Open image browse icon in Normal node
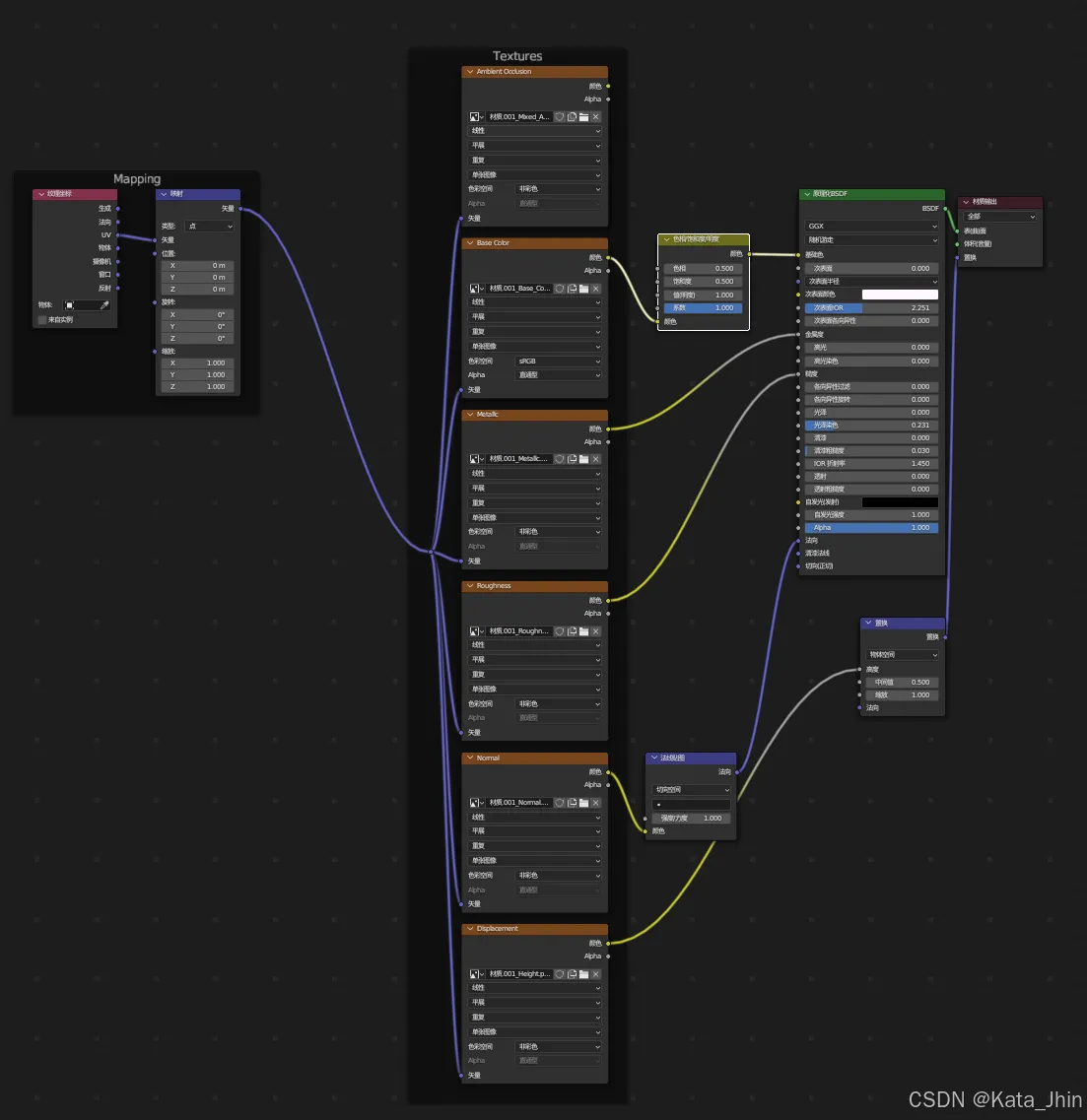The width and height of the screenshot is (1087, 1120). [x=476, y=803]
